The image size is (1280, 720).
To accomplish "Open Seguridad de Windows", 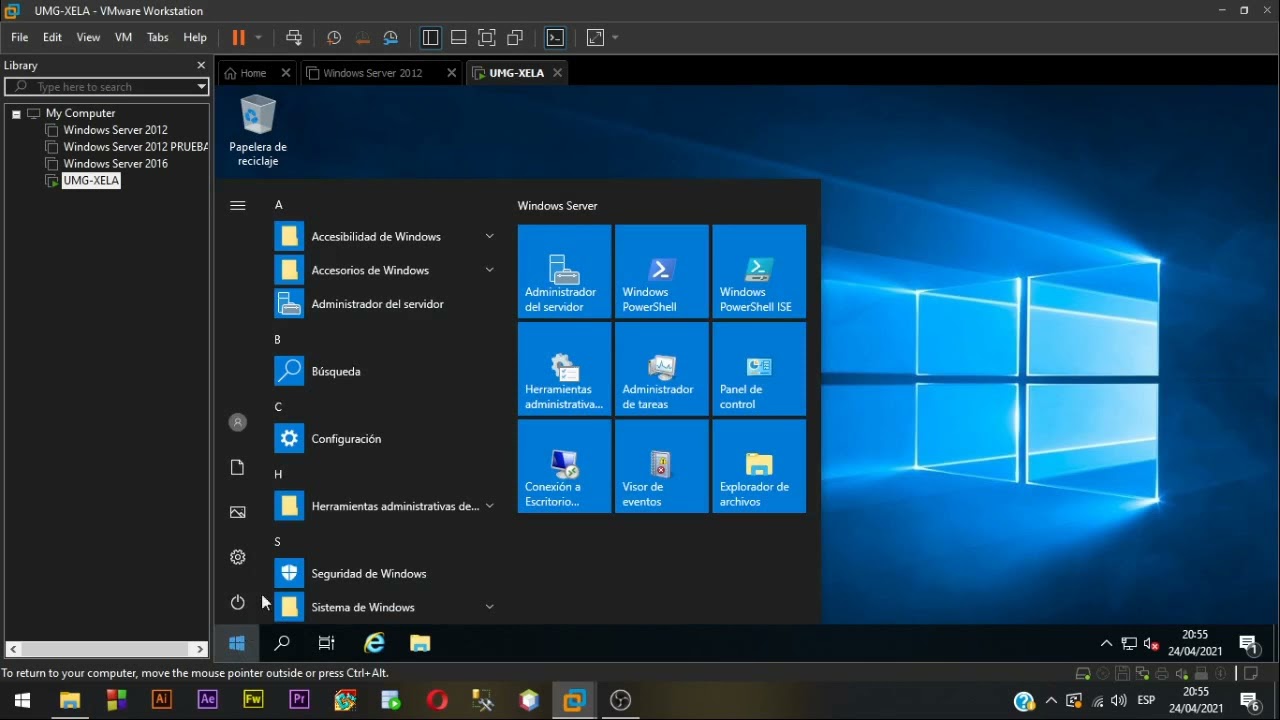I will [384, 574].
